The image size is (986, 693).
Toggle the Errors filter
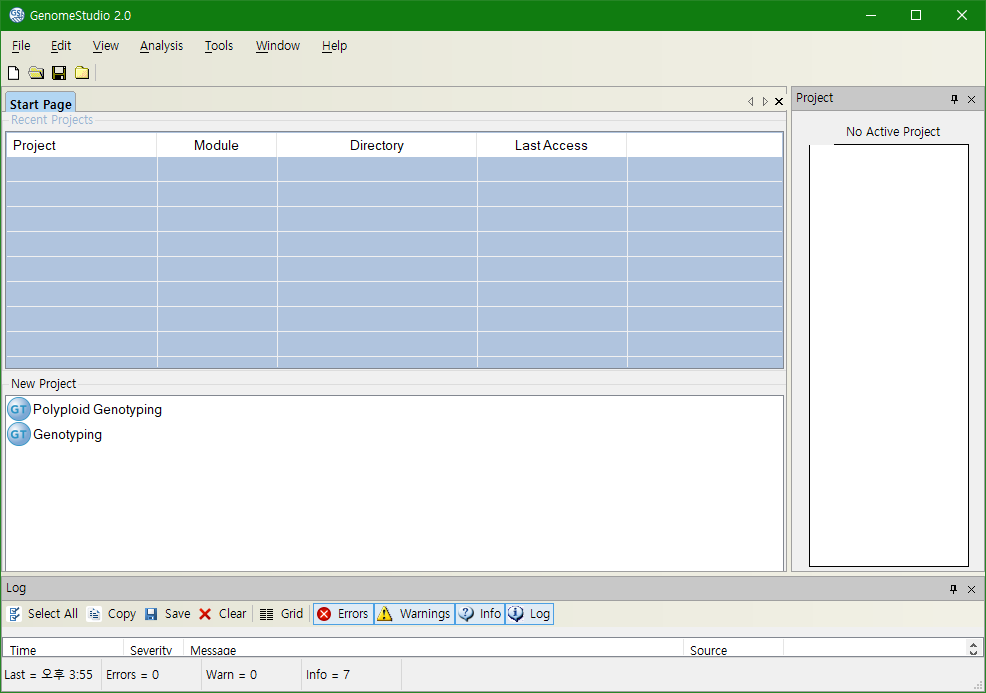343,614
